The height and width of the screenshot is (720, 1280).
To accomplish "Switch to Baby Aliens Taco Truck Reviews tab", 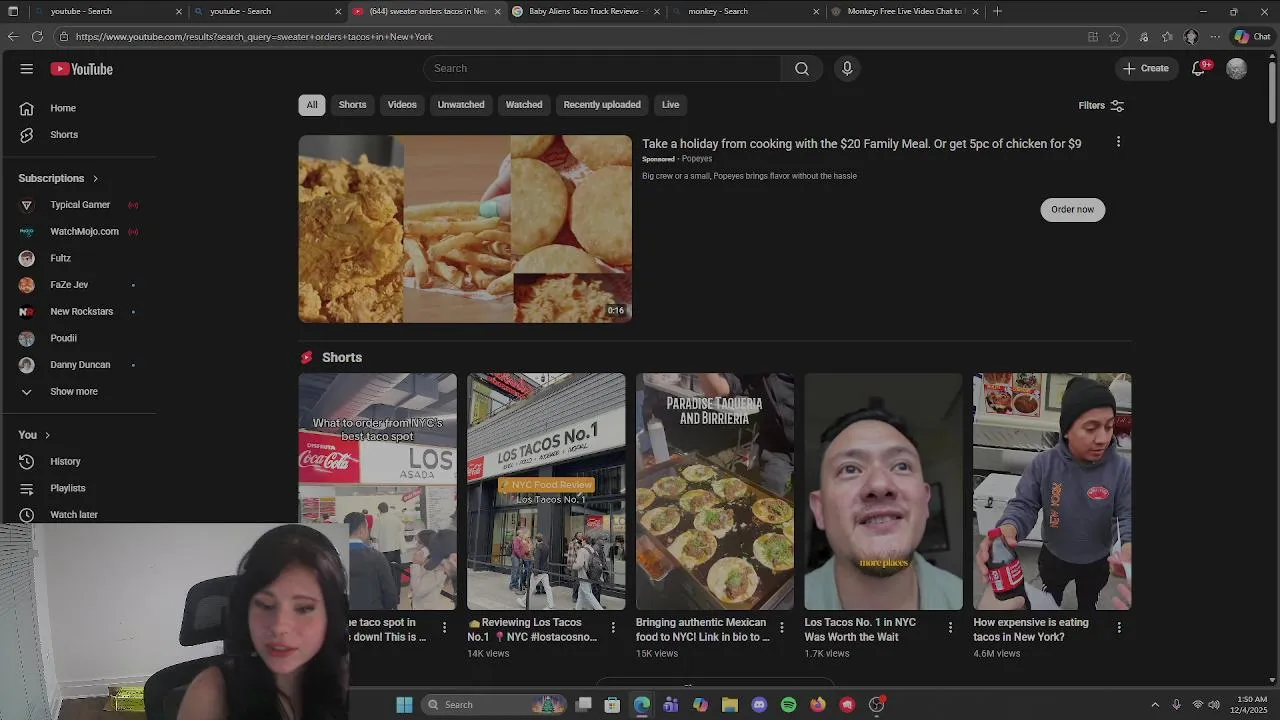I will (x=585, y=11).
